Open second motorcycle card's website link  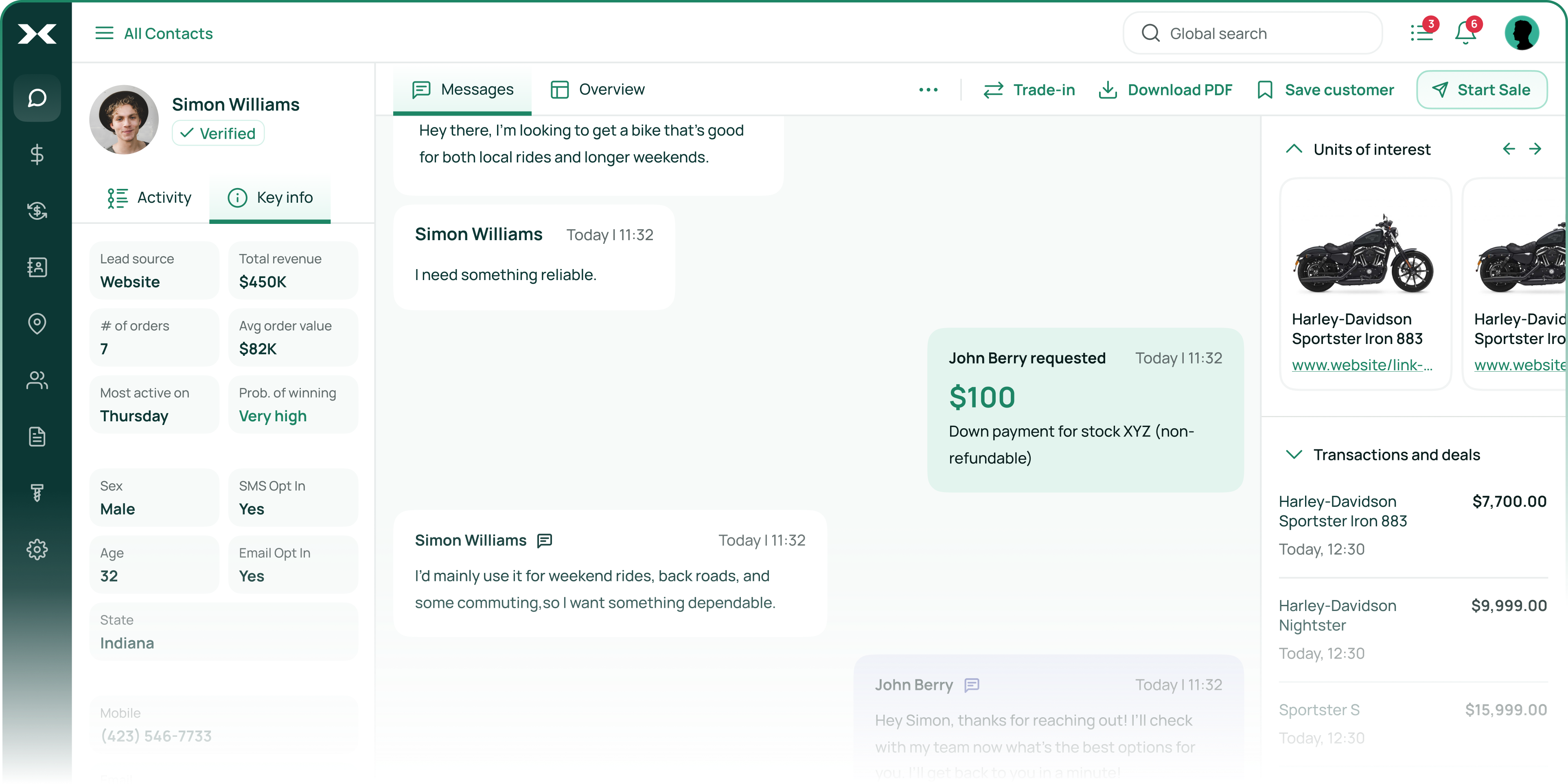point(1519,365)
